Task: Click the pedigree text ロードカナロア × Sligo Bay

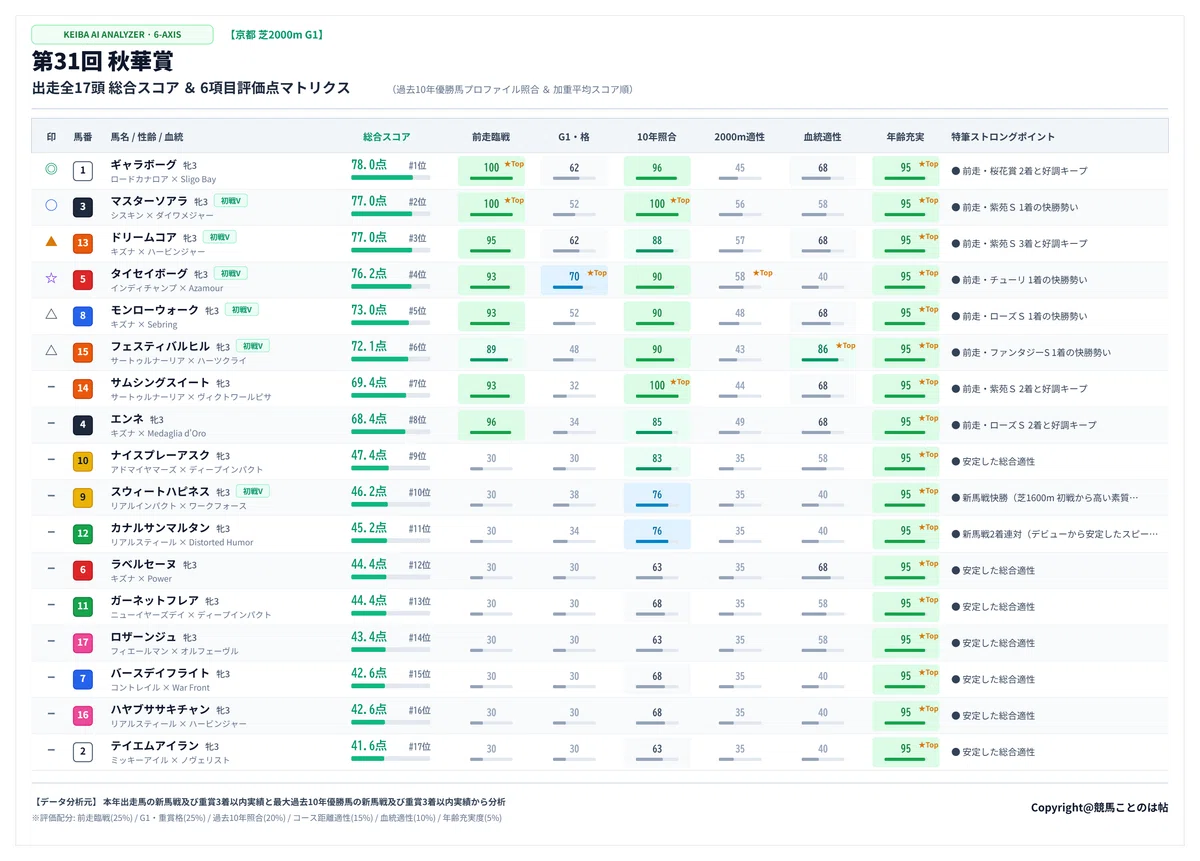Action: click(x=163, y=180)
